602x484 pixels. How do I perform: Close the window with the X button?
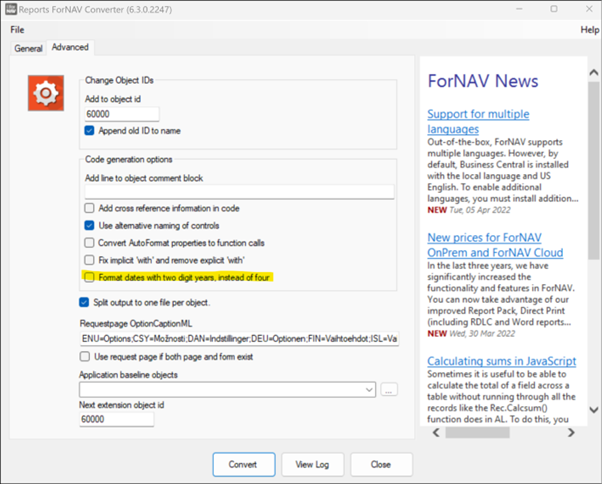click(x=589, y=9)
